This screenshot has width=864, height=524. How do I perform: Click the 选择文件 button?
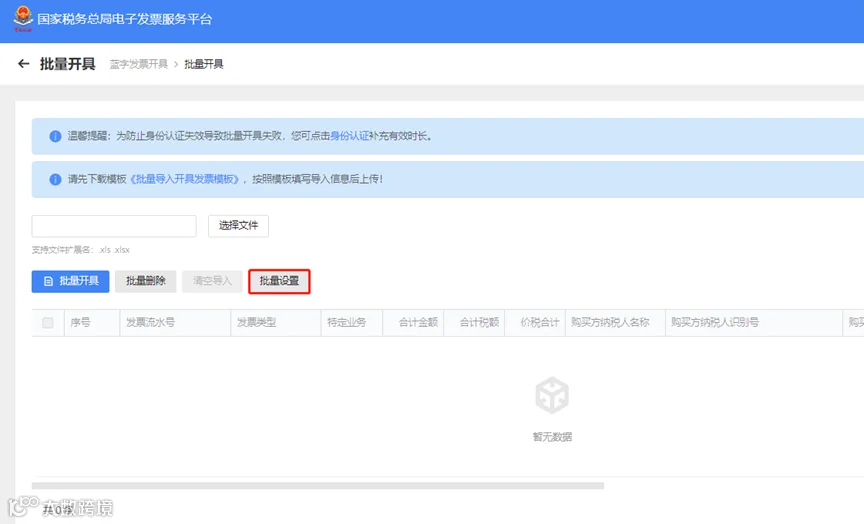click(238, 226)
